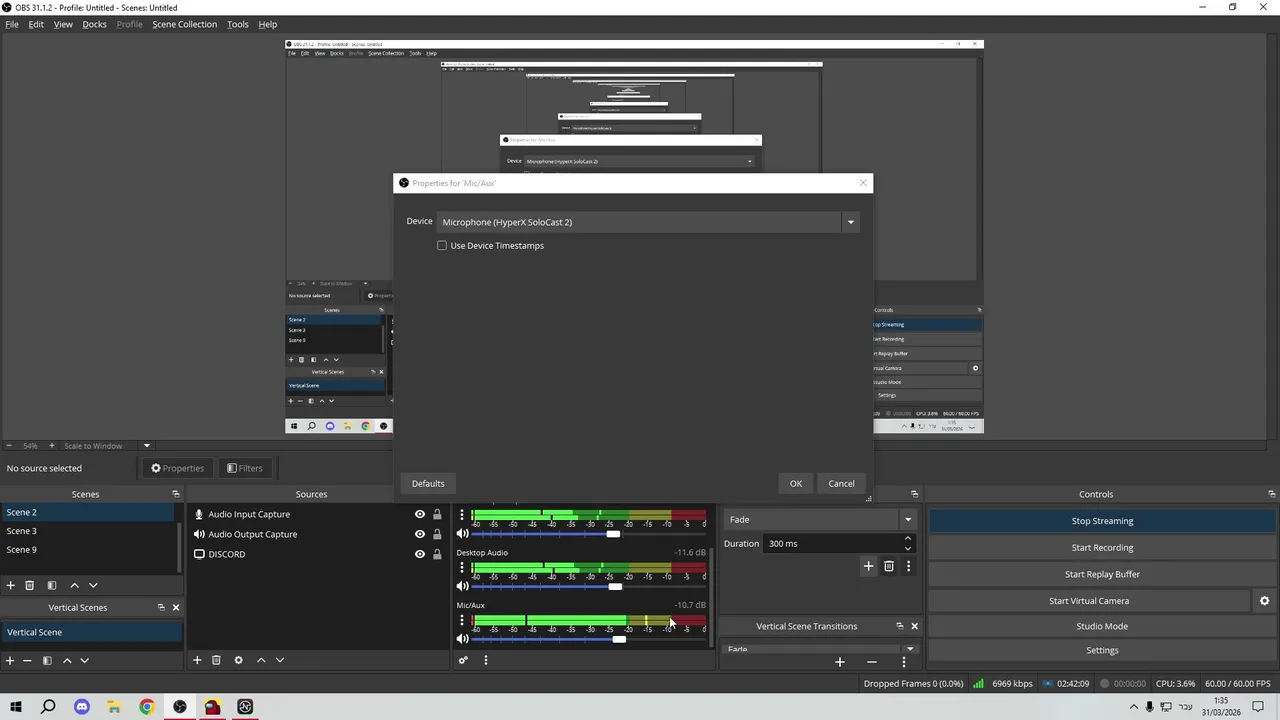Show hidden system tray icons chevron

pyautogui.click(x=1133, y=707)
